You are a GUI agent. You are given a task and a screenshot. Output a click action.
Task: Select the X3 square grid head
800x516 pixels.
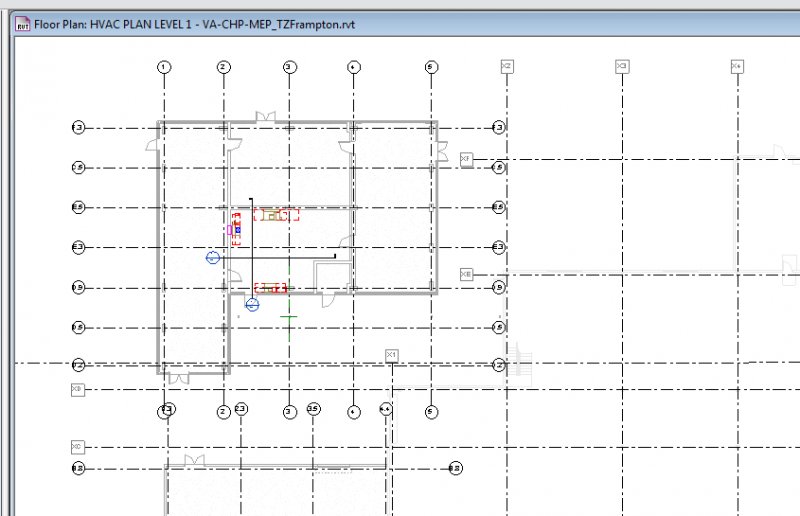(622, 66)
